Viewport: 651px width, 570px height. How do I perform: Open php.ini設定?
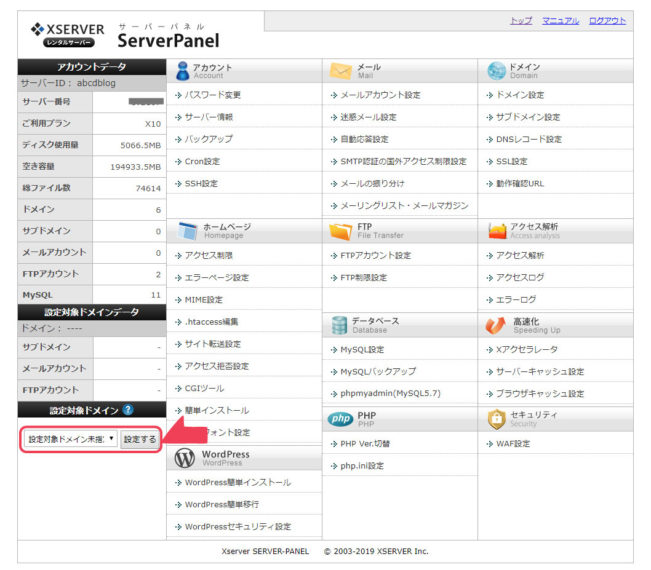coord(362,466)
